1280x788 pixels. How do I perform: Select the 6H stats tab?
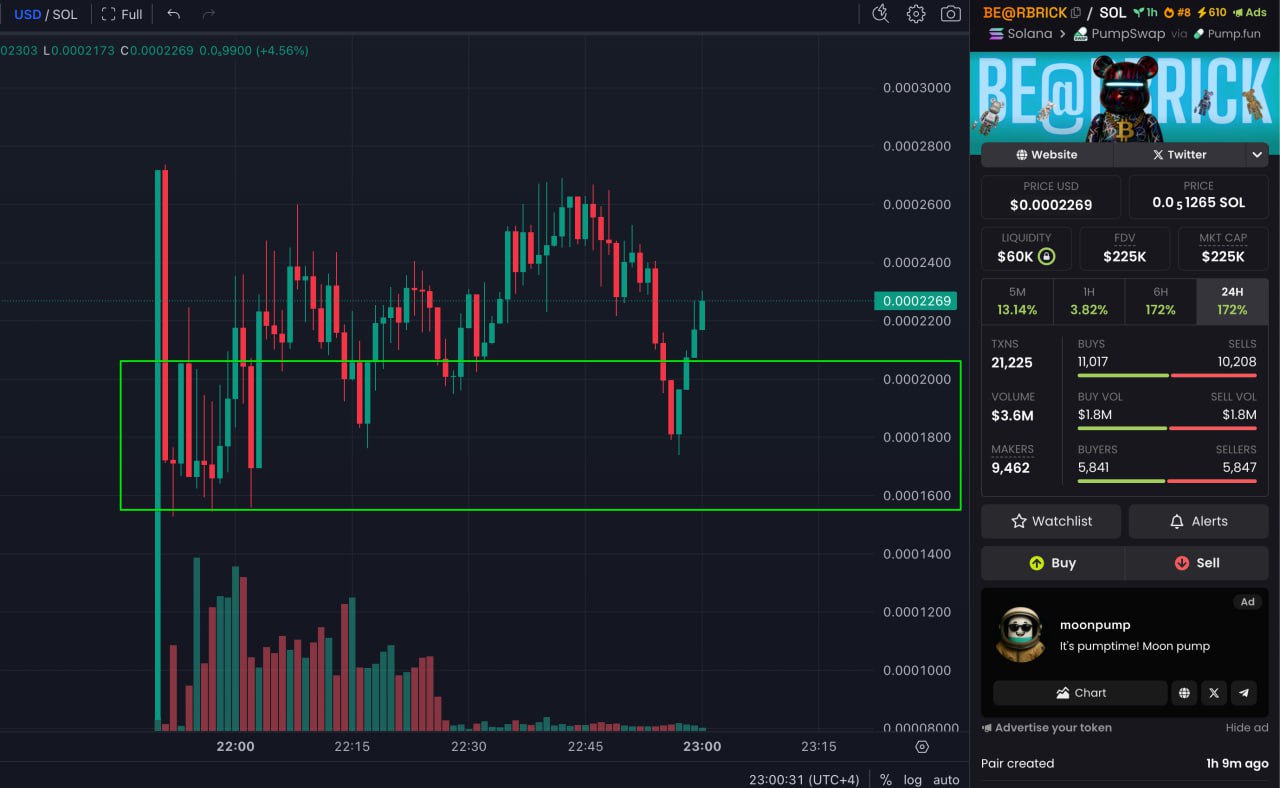(1160, 301)
